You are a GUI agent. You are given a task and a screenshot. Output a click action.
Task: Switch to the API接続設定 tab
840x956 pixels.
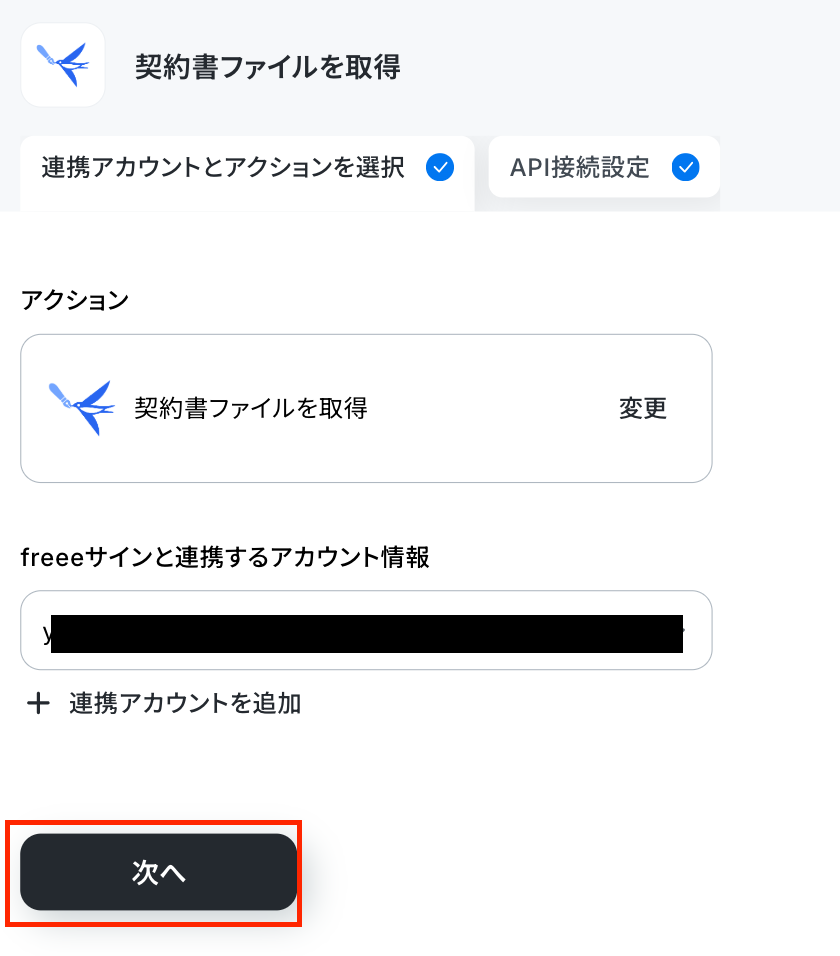click(604, 166)
